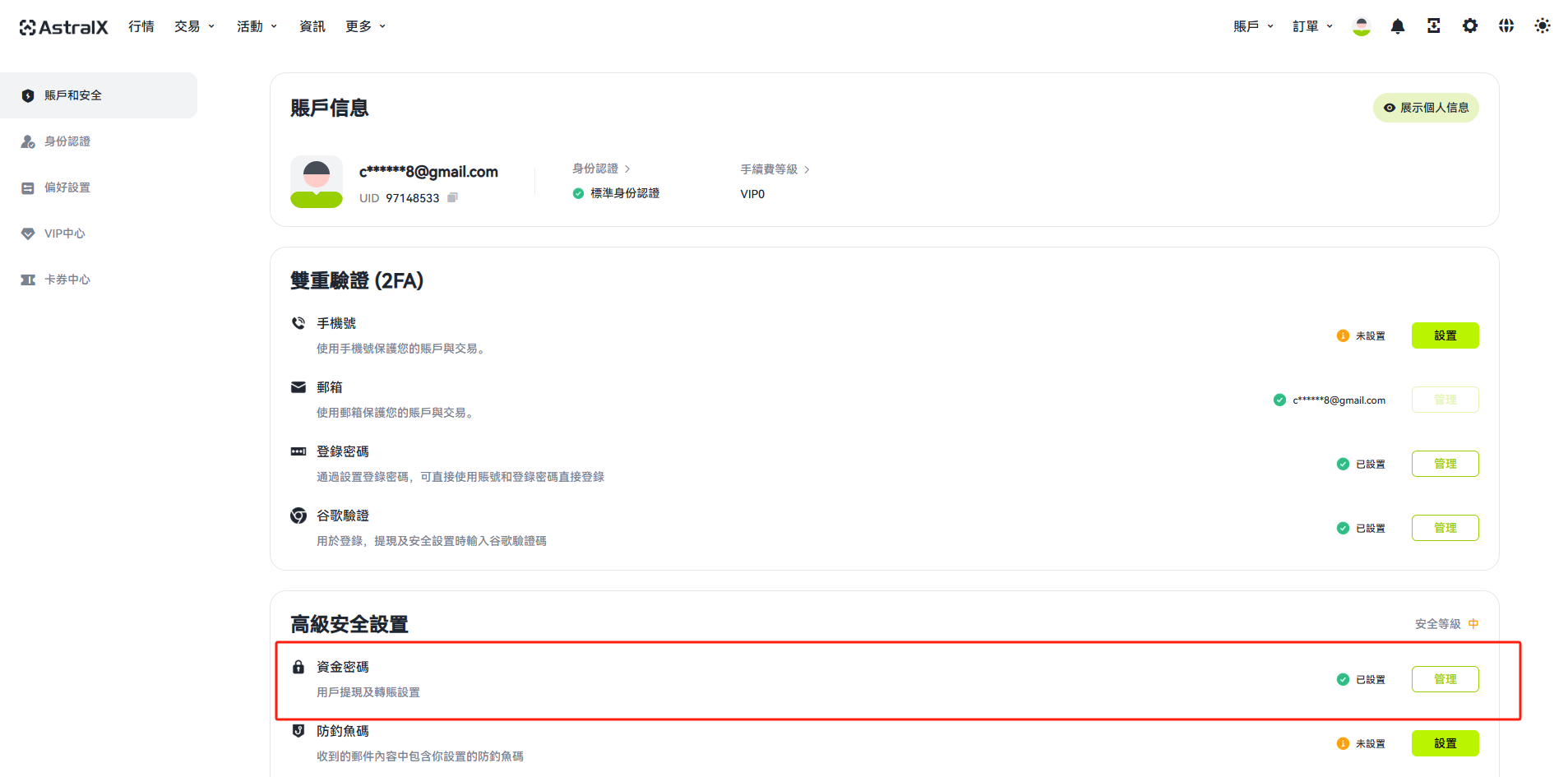Open the 訂單 dropdown in header
Image resolution: width=1568 pixels, height=777 pixels.
[1311, 26]
